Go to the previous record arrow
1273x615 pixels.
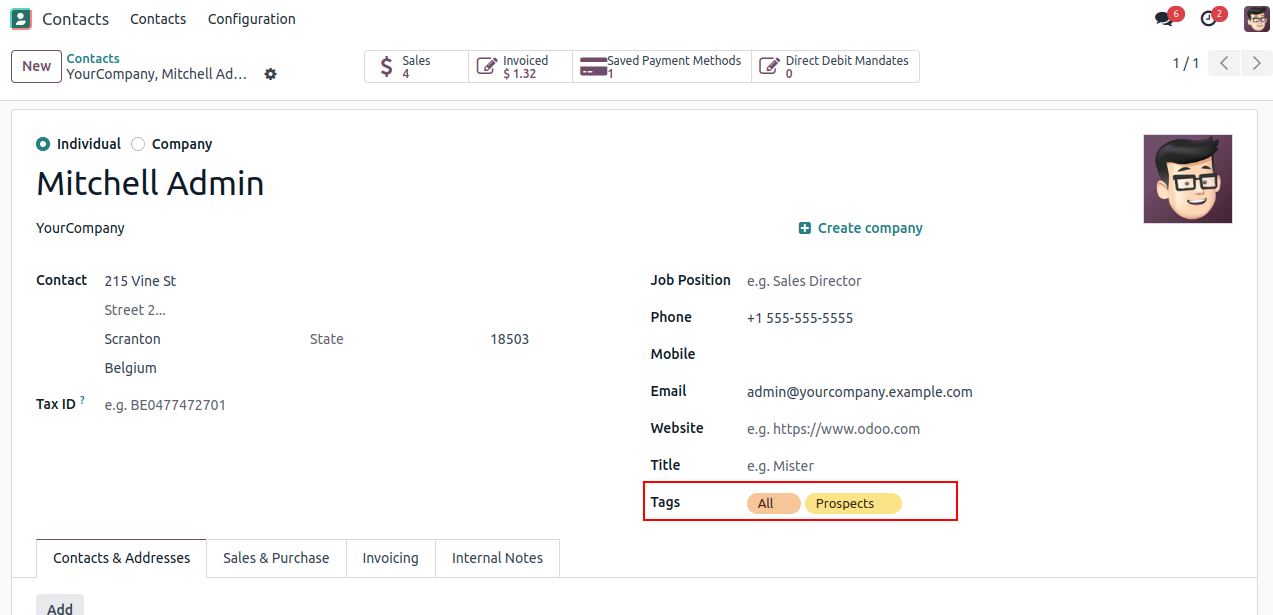[1224, 64]
